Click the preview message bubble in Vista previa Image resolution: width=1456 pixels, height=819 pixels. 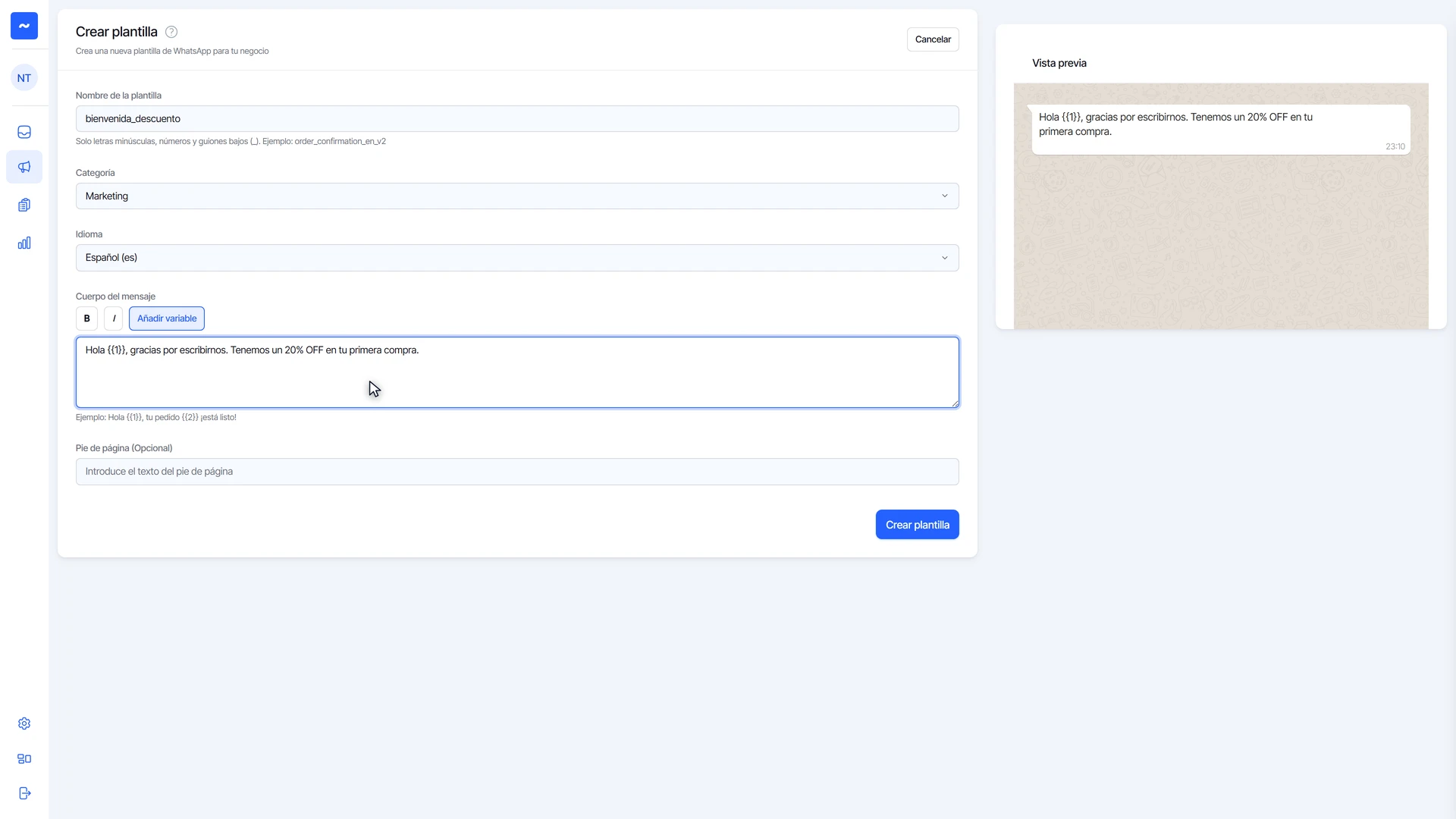coord(1220,130)
